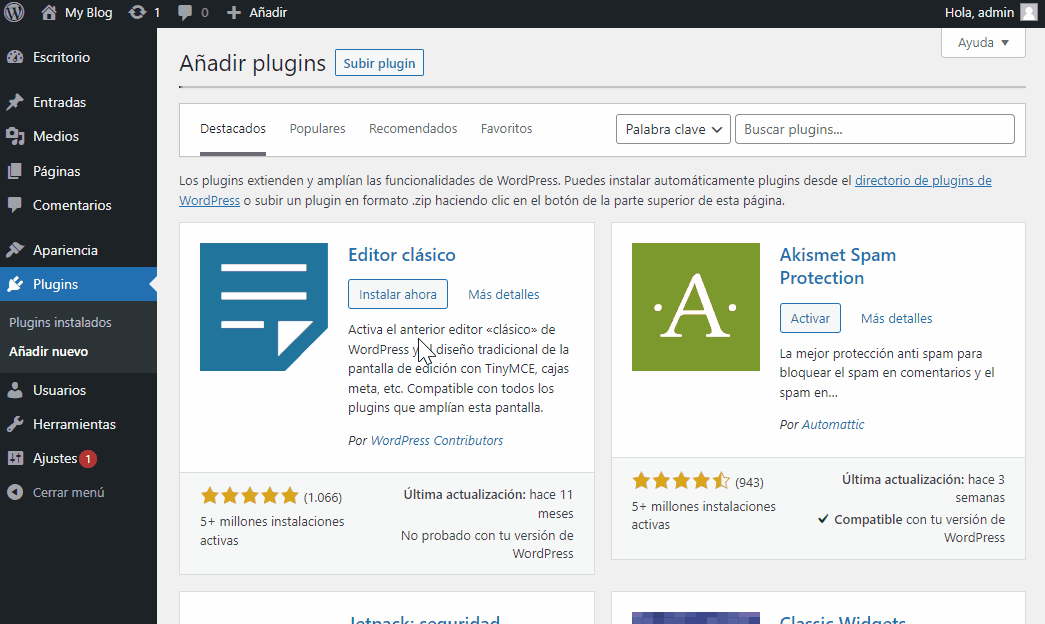The image size is (1045, 624).
Task: Click the Páginas pages icon
Action: point(15,171)
